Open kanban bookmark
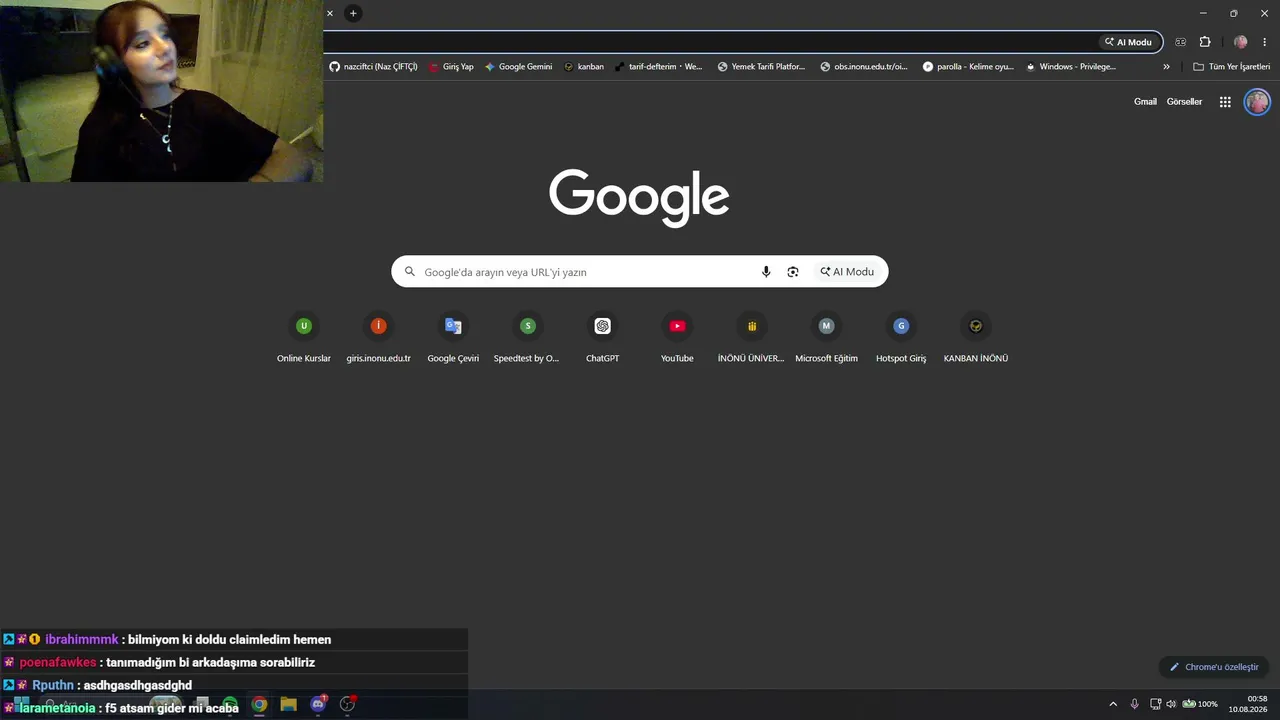 click(584, 67)
